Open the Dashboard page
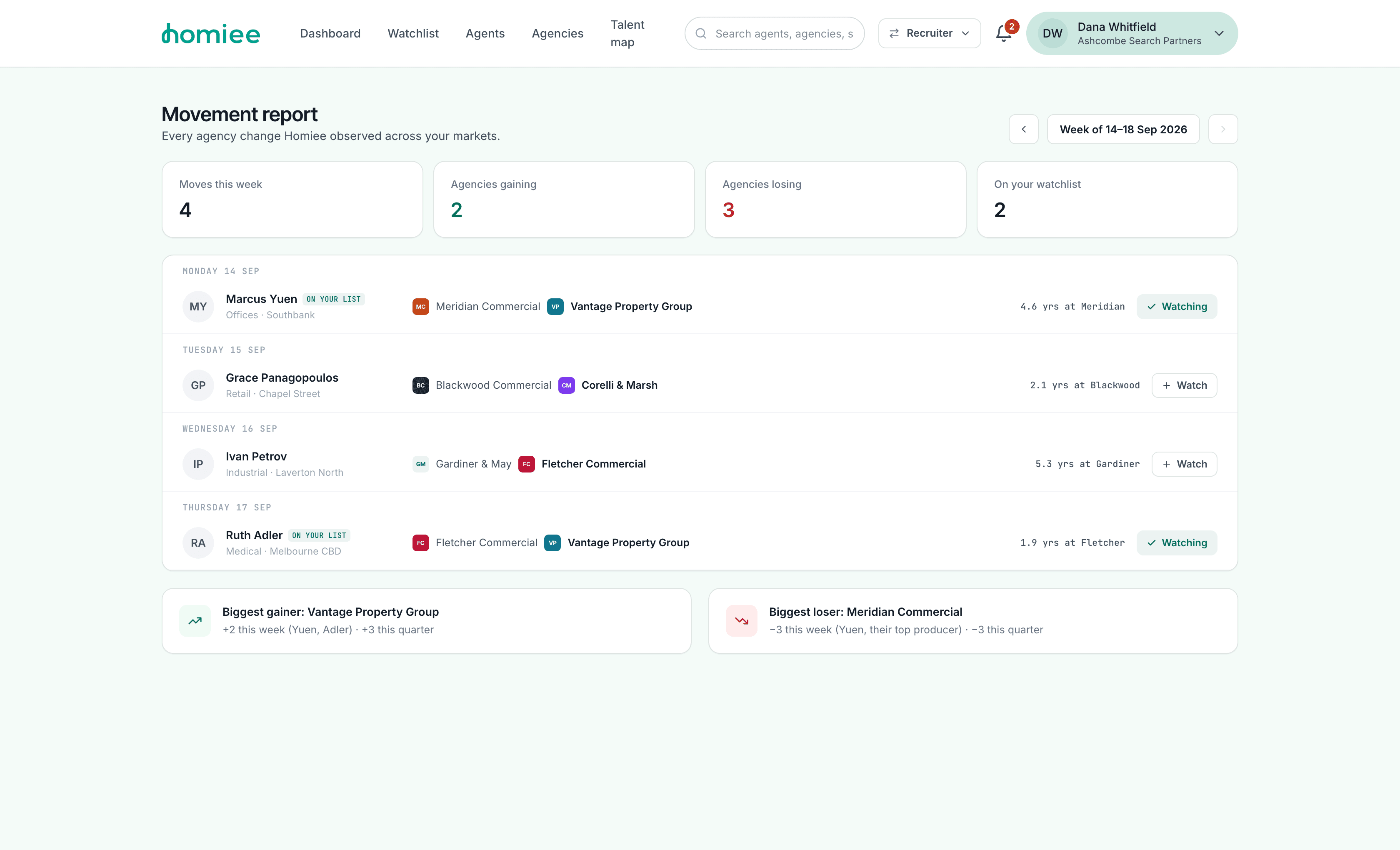The height and width of the screenshot is (850, 1400). pos(330,33)
